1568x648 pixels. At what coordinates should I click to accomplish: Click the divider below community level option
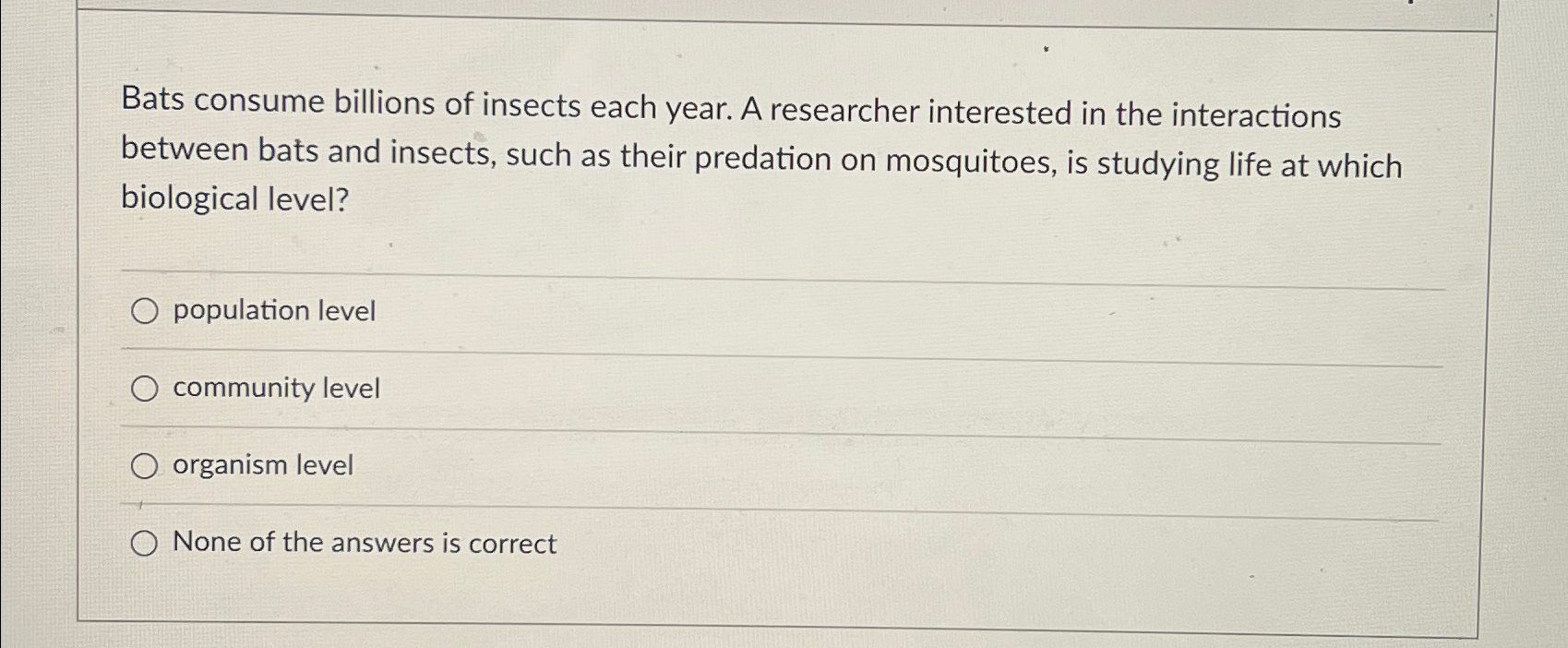738,426
